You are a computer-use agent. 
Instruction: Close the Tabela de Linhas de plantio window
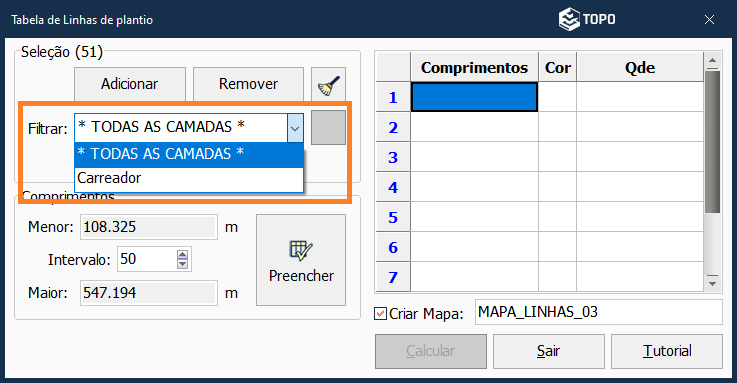[709, 19]
